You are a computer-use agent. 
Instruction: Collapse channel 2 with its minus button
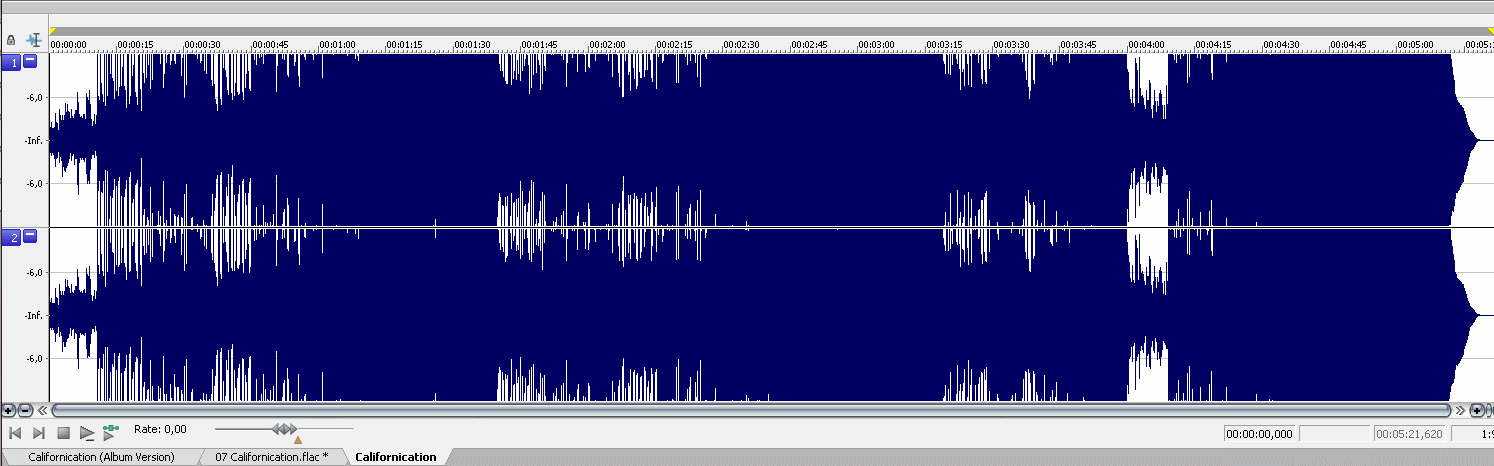pyautogui.click(x=30, y=236)
